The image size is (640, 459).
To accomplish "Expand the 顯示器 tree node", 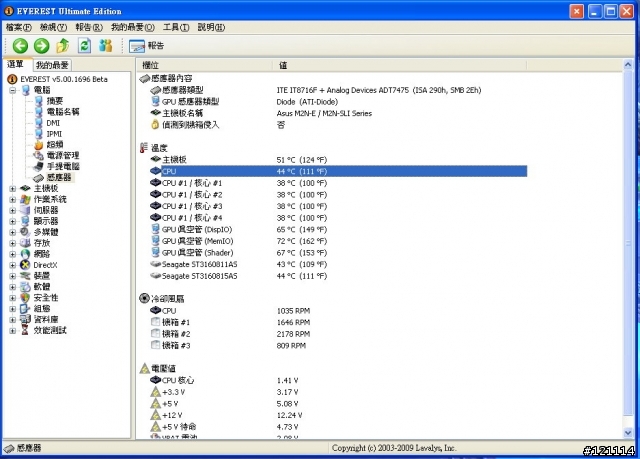I will [x=13, y=221].
